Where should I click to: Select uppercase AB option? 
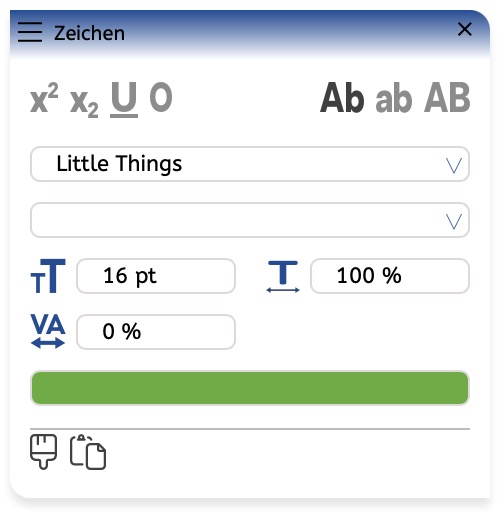click(x=447, y=98)
